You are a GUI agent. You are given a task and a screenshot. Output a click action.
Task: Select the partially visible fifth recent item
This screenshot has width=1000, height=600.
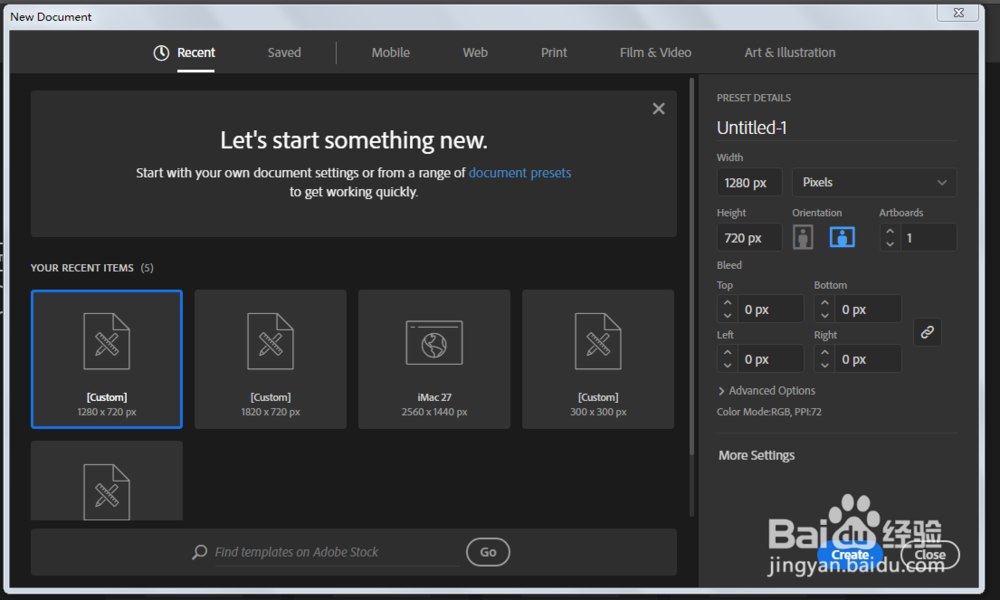click(x=107, y=481)
